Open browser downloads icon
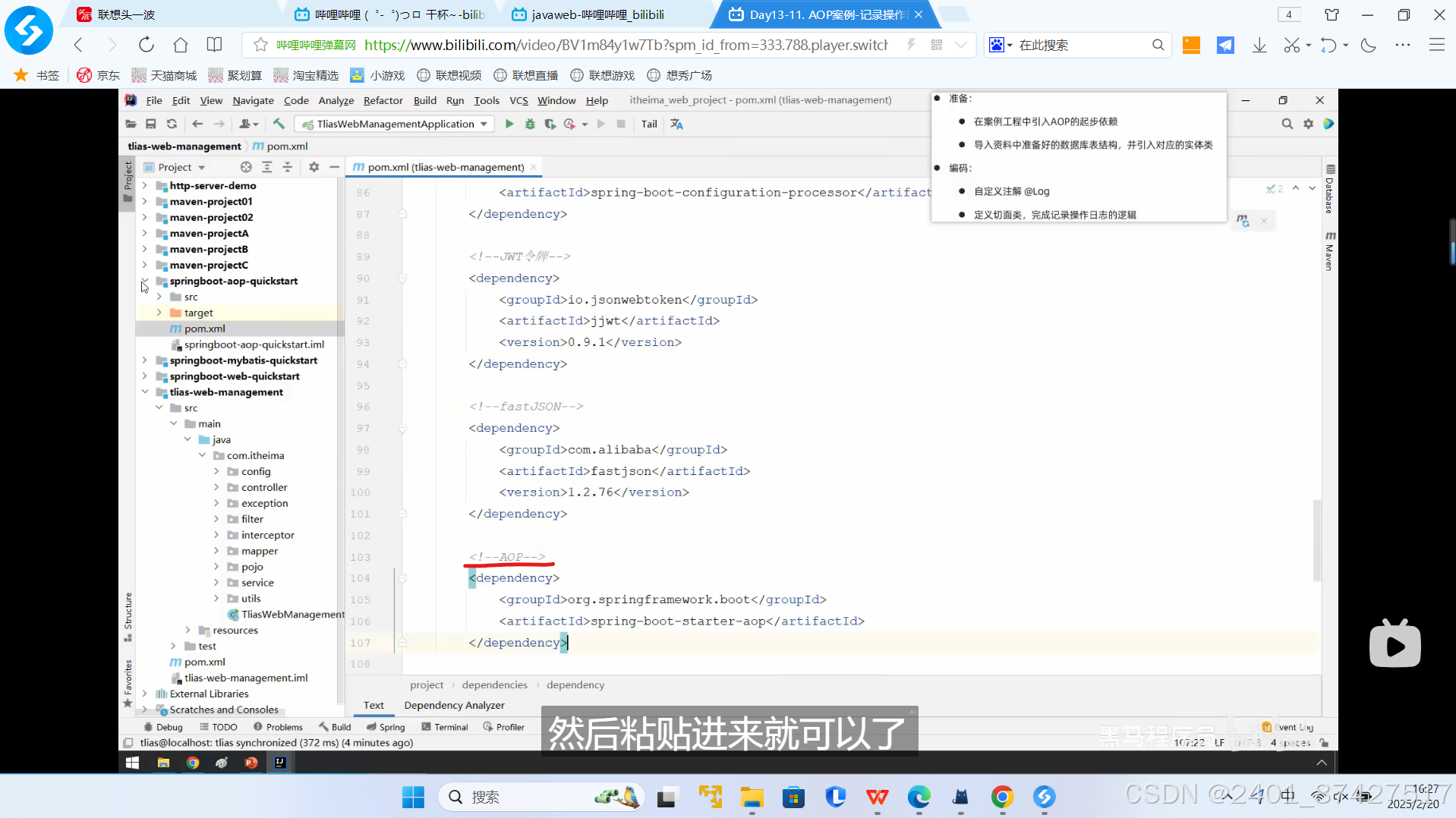Viewport: 1456px width, 818px height. click(x=1259, y=46)
